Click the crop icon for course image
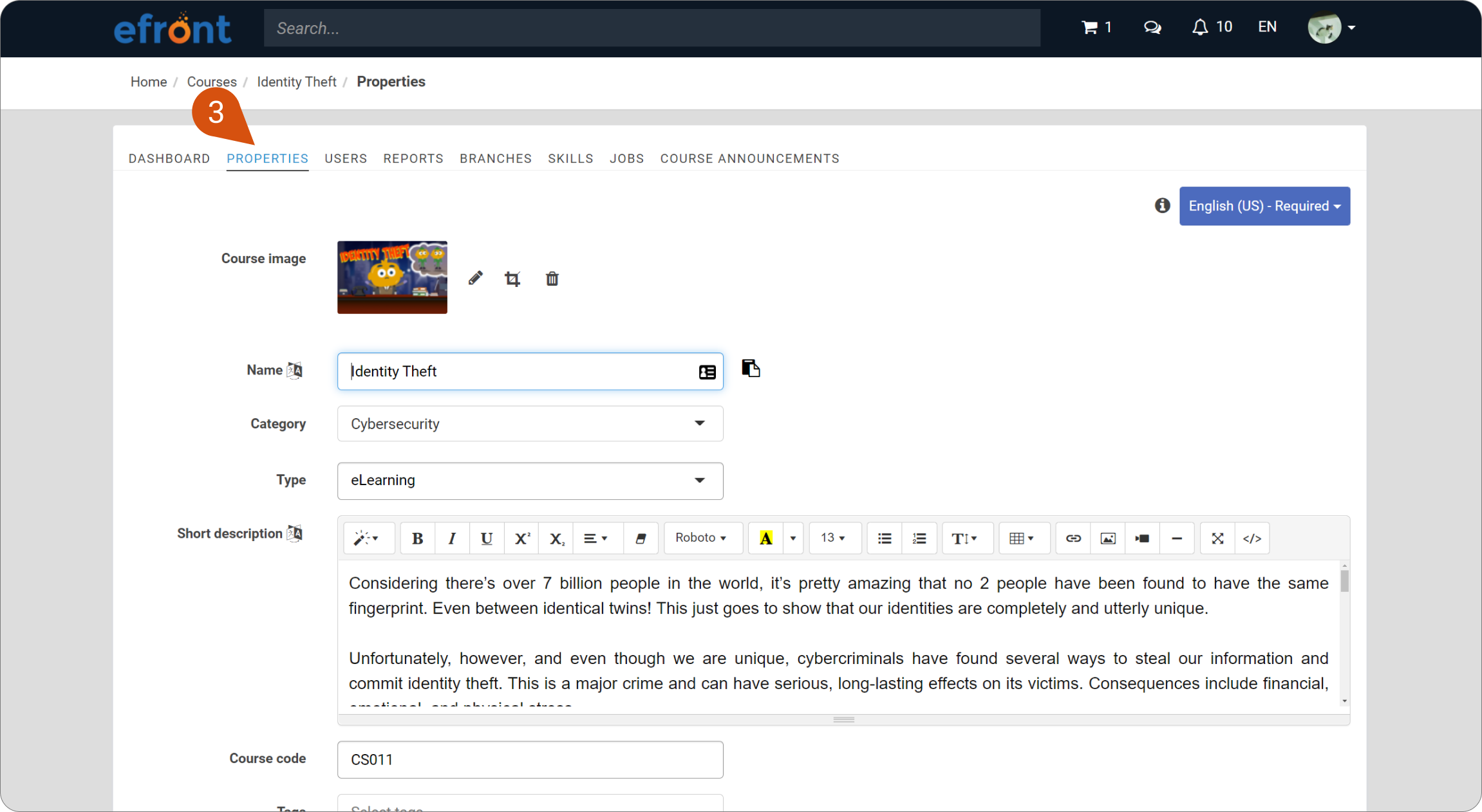 pos(512,279)
